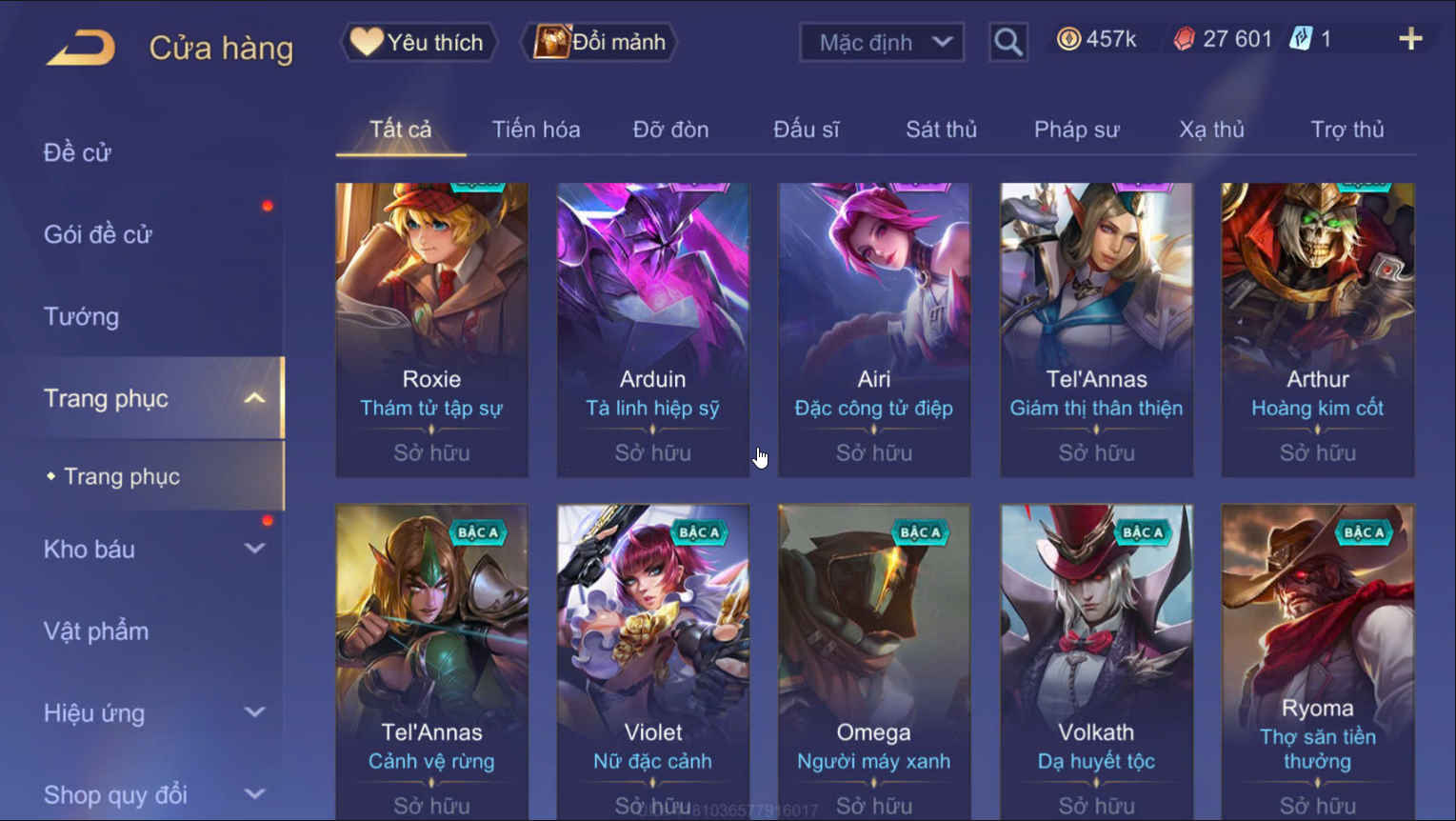
Task: Select the Volkath Dạ huyết tộc skin
Action: pos(1096,662)
